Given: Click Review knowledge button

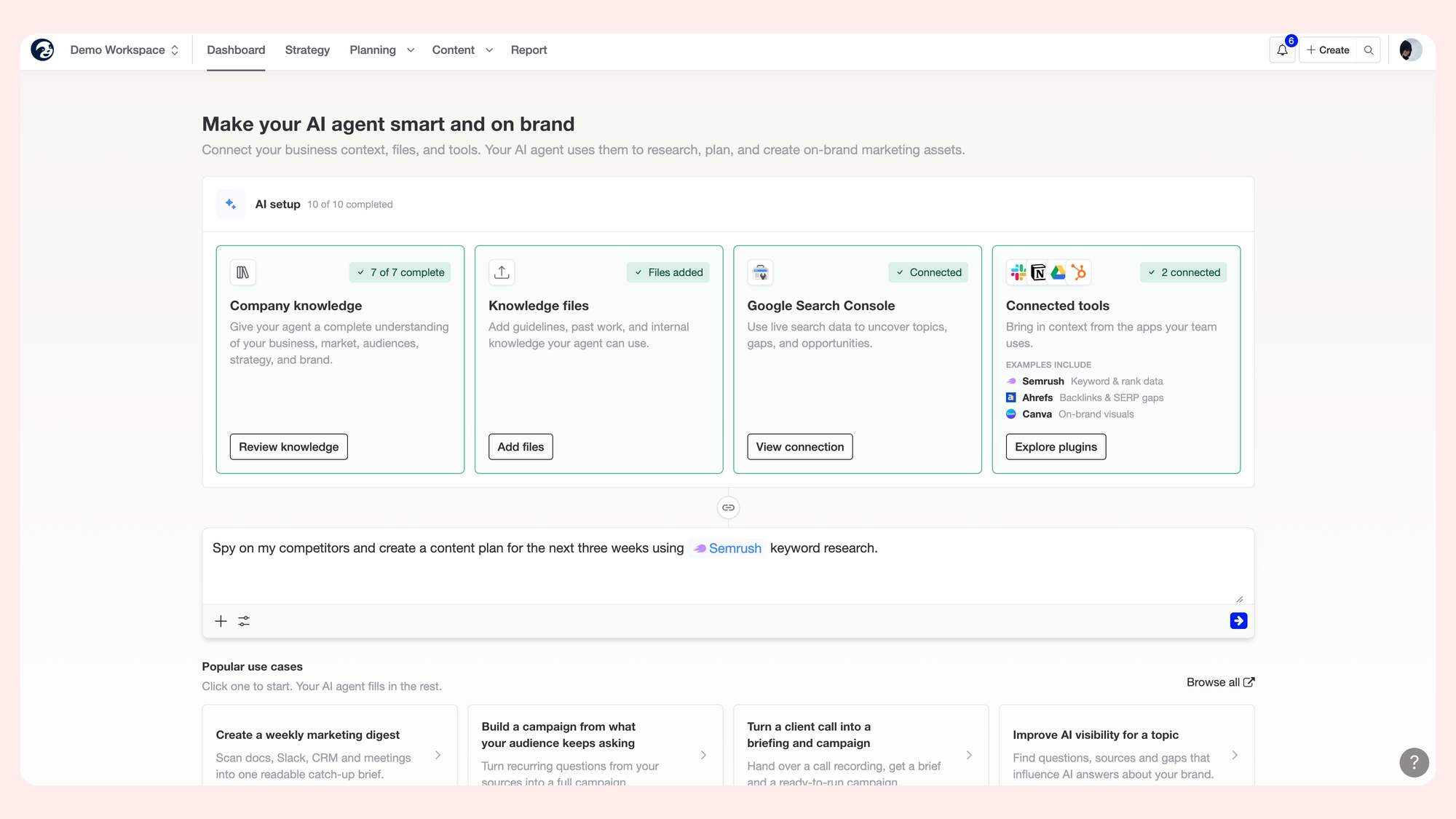Looking at the screenshot, I should (x=289, y=447).
